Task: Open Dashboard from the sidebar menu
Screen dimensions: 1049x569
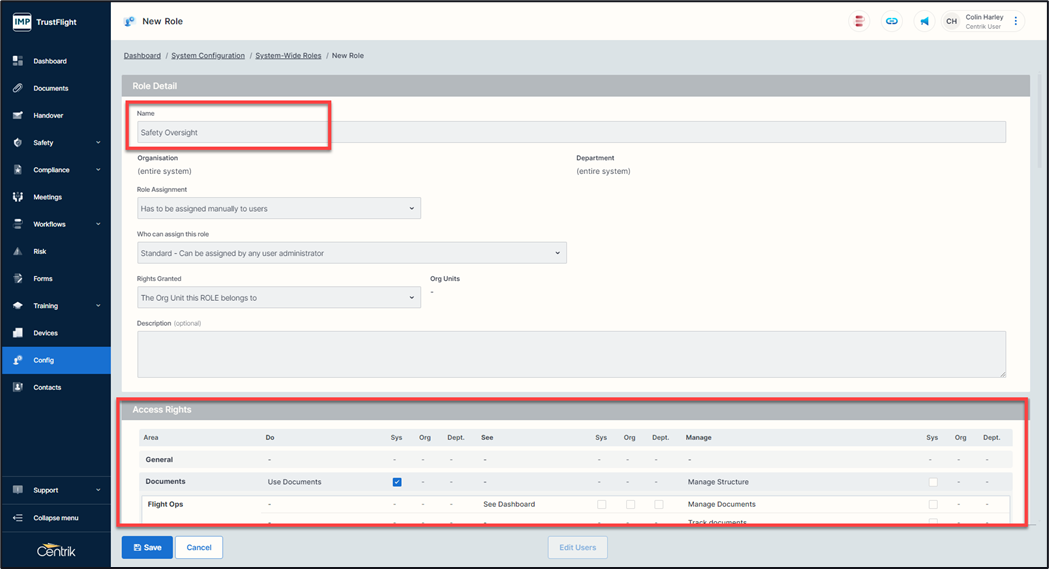Action: pyautogui.click(x=50, y=61)
